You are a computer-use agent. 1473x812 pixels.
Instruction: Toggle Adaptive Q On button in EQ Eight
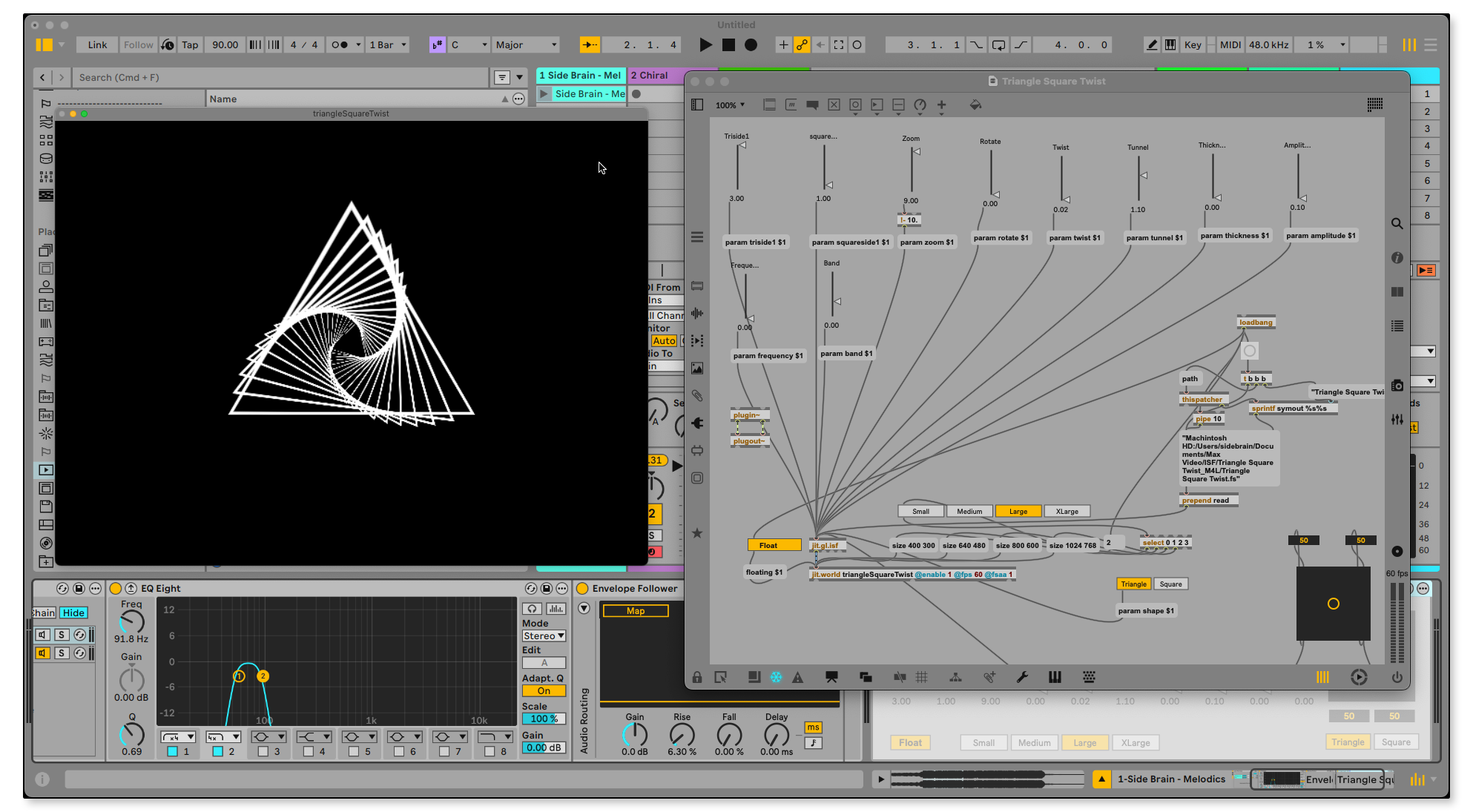[x=544, y=691]
